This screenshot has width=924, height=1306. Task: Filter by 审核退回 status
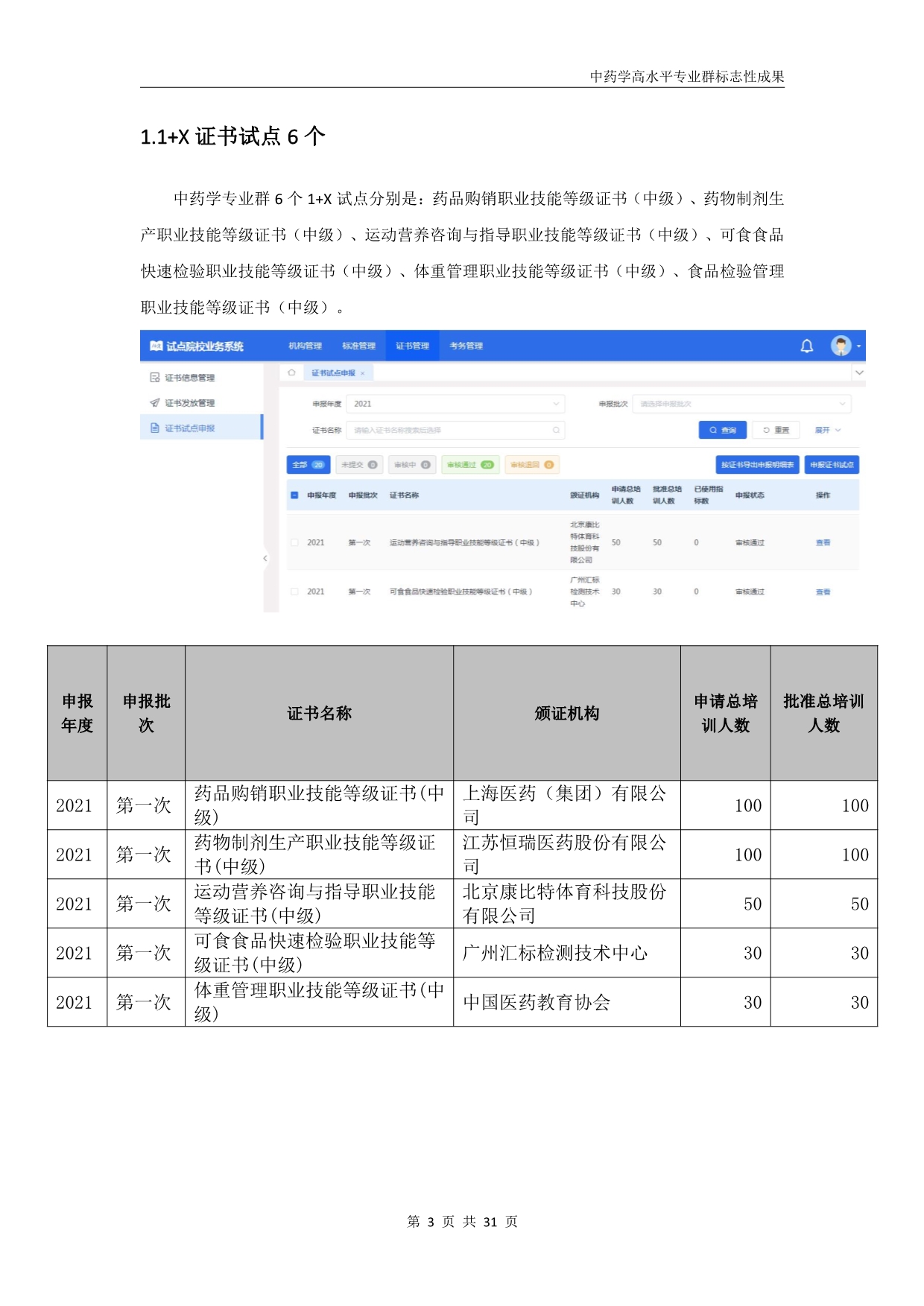[532, 465]
